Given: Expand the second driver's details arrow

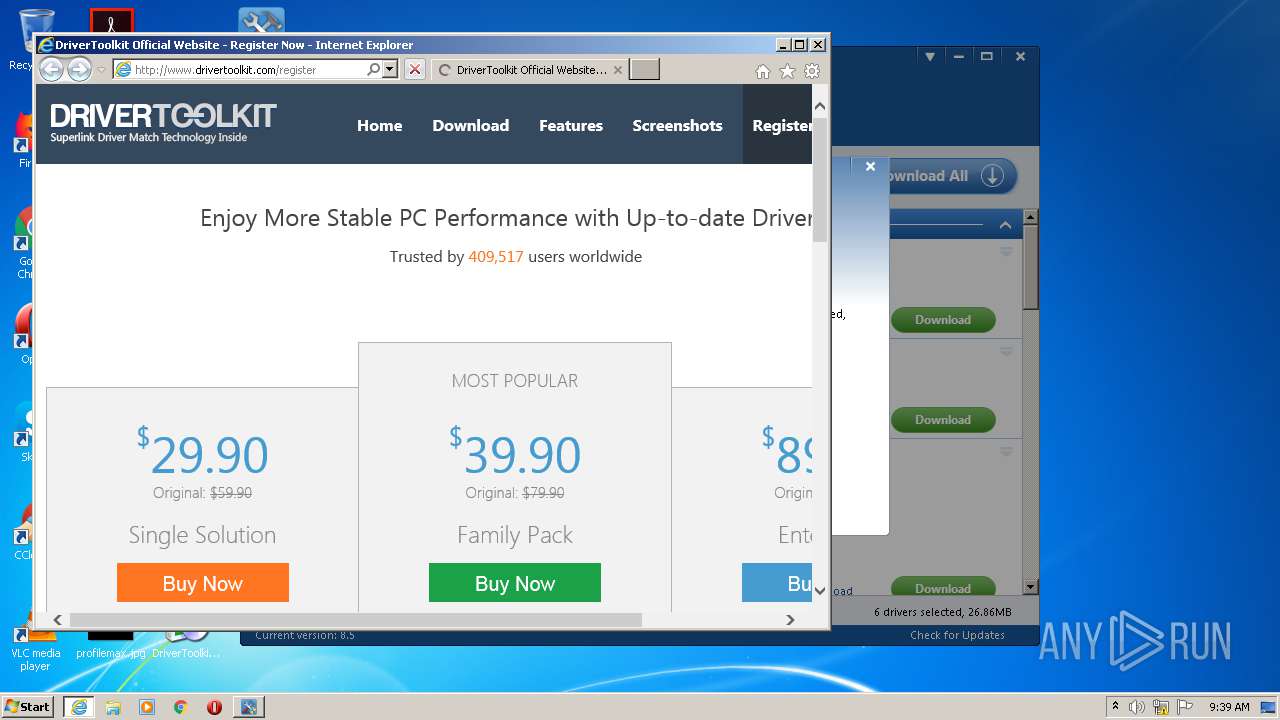Looking at the screenshot, I should tap(1007, 352).
